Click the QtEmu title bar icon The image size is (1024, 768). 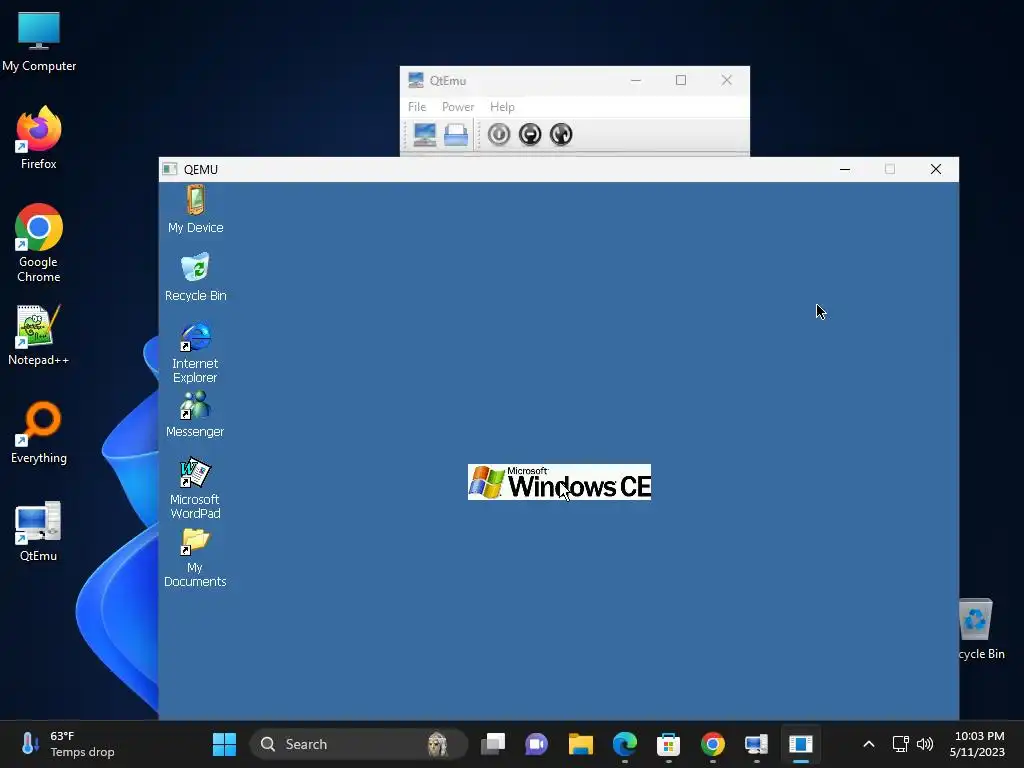pyautogui.click(x=416, y=80)
